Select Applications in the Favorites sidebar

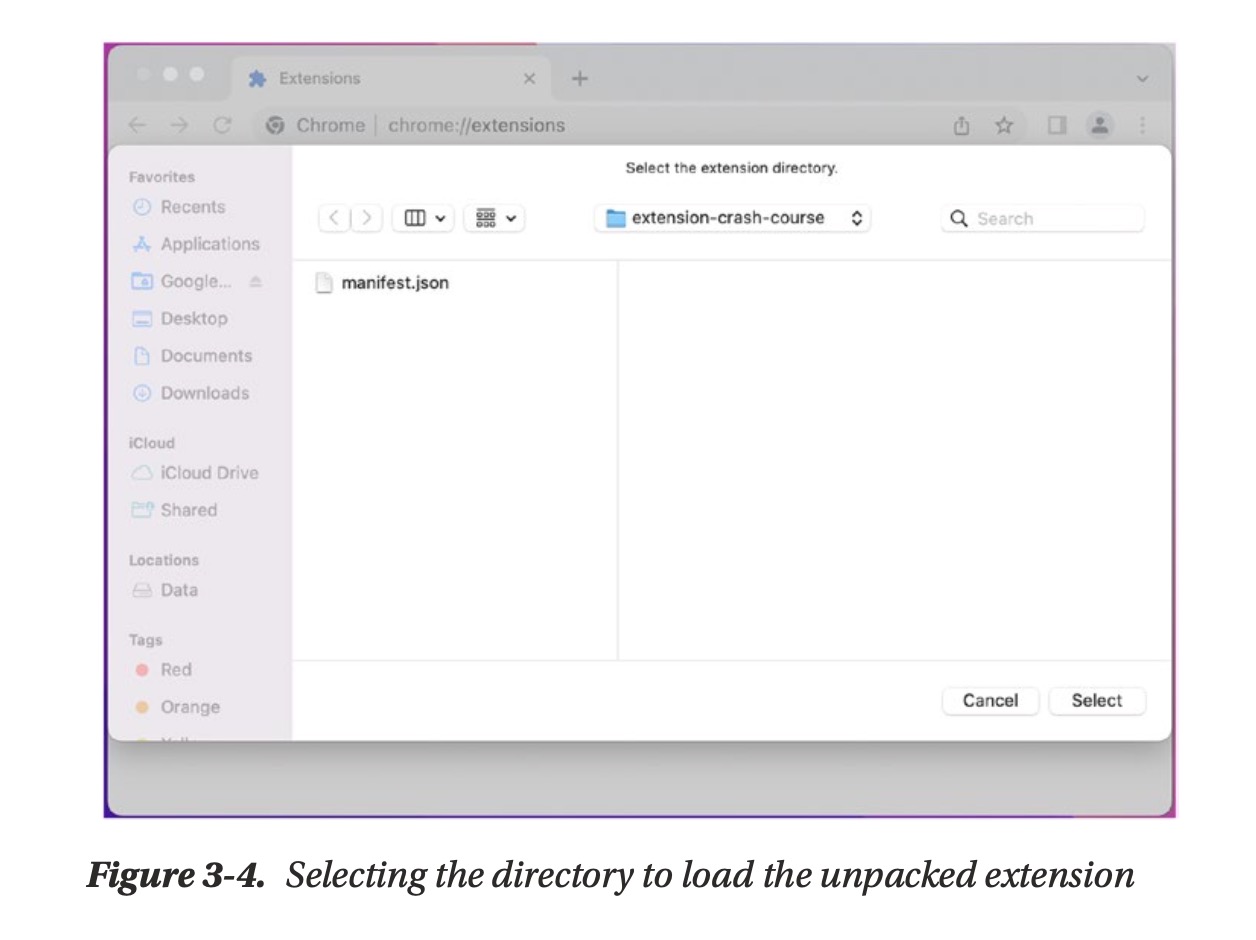(x=209, y=244)
